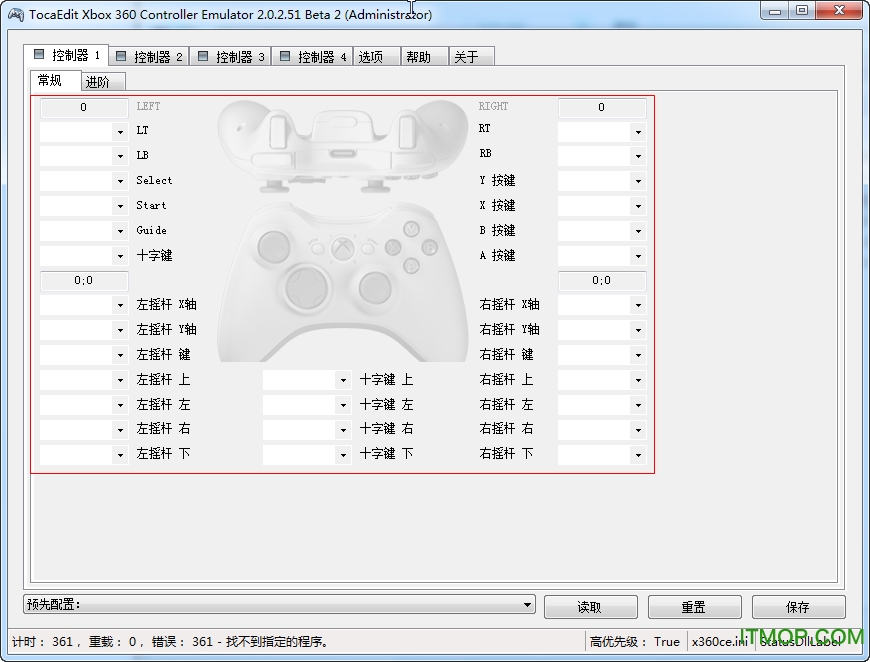Click the 重置 reset button

coord(694,606)
